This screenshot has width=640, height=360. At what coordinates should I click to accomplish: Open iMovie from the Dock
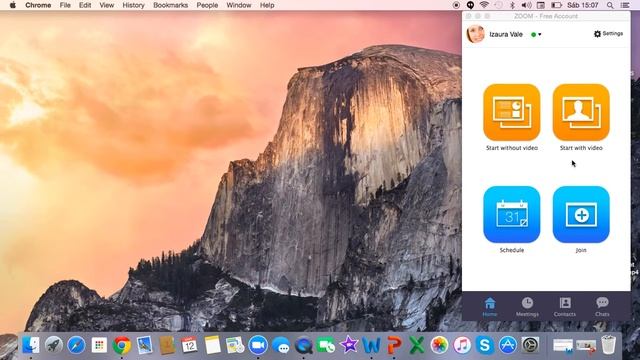(349, 345)
